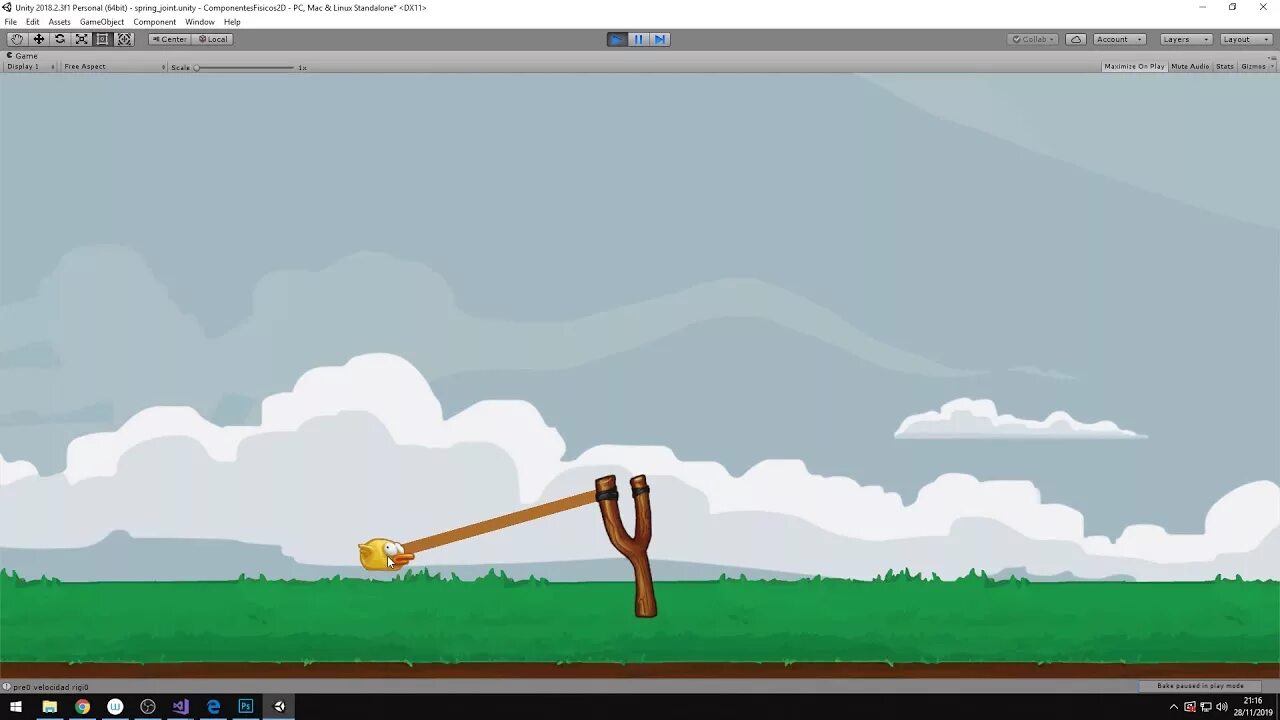Viewport: 1280px width, 720px height.
Task: Toggle Local/Global handle rotation
Action: (213, 39)
